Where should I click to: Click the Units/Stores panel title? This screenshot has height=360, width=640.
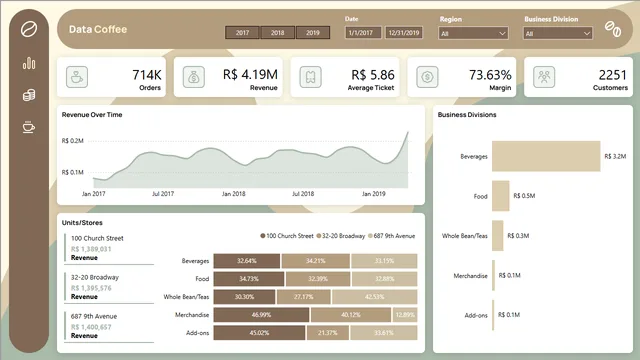[82, 223]
